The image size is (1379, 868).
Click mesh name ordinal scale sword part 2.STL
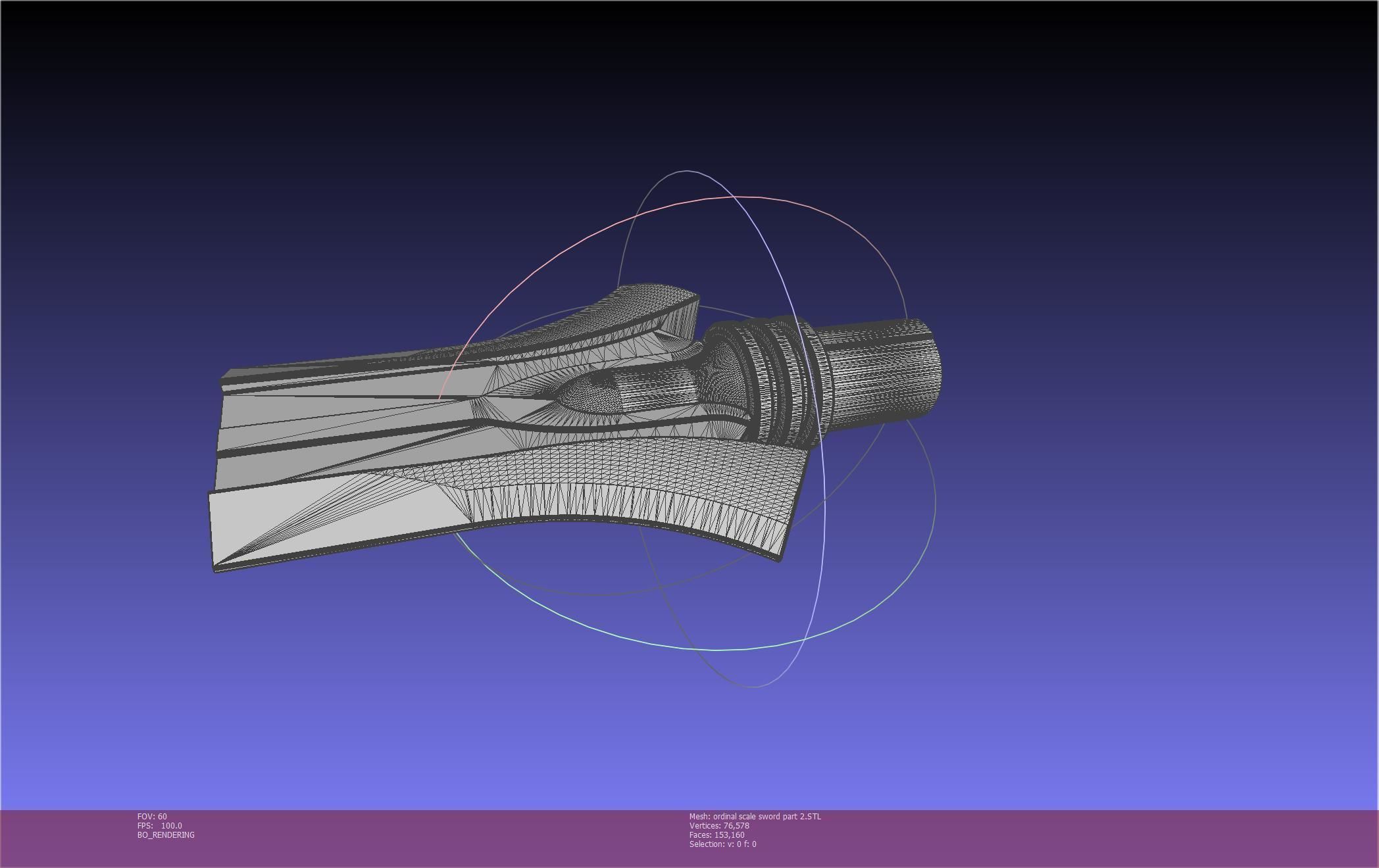tap(755, 817)
